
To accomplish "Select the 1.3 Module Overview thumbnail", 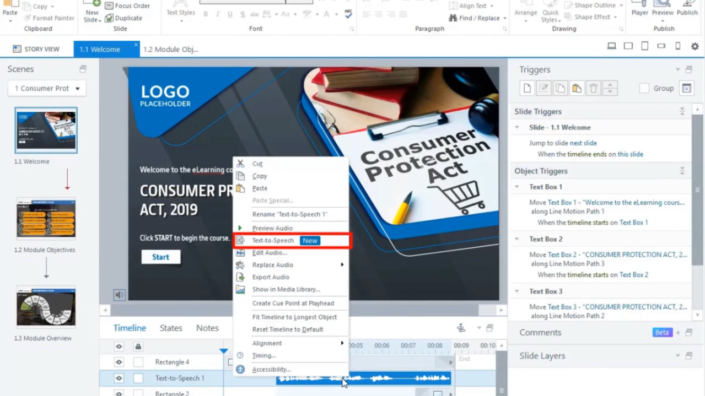I will point(46,307).
